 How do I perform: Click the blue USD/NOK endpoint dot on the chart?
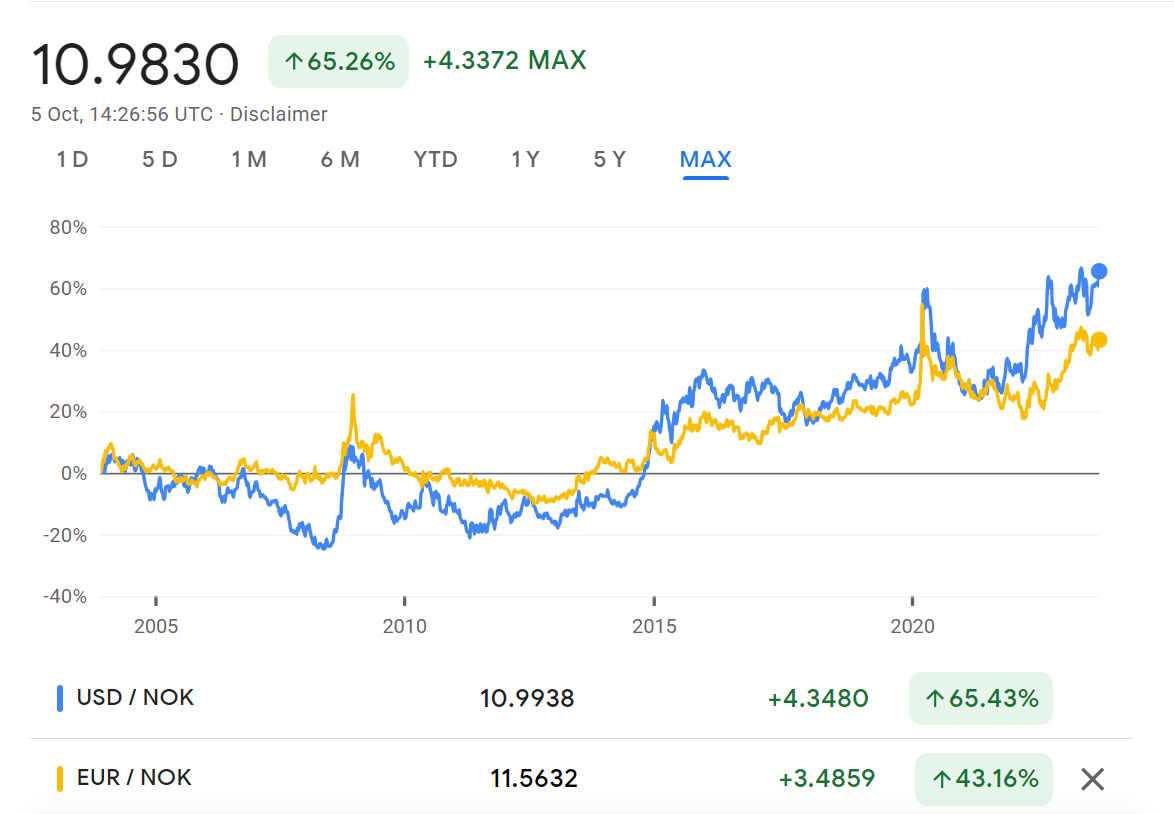click(x=1098, y=271)
